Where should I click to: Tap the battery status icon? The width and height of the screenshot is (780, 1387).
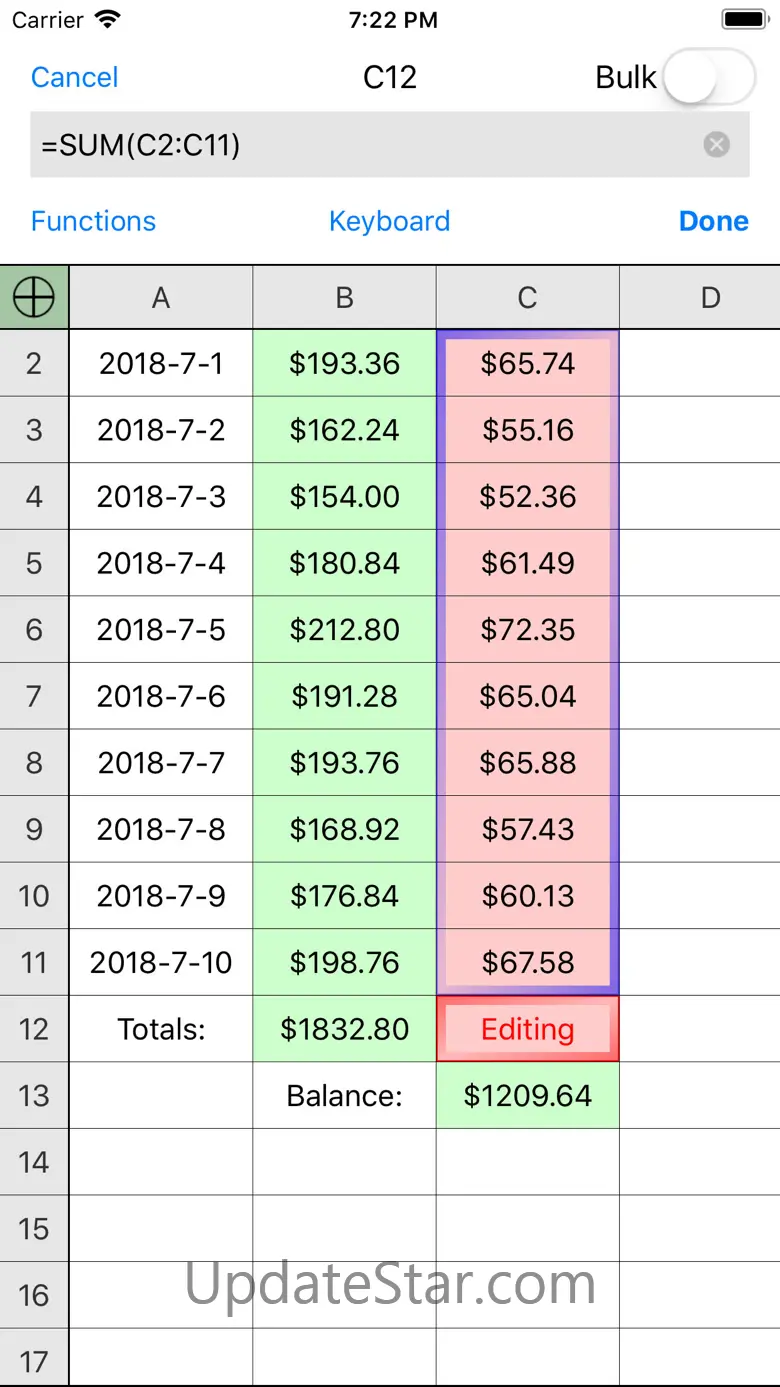tap(743, 19)
